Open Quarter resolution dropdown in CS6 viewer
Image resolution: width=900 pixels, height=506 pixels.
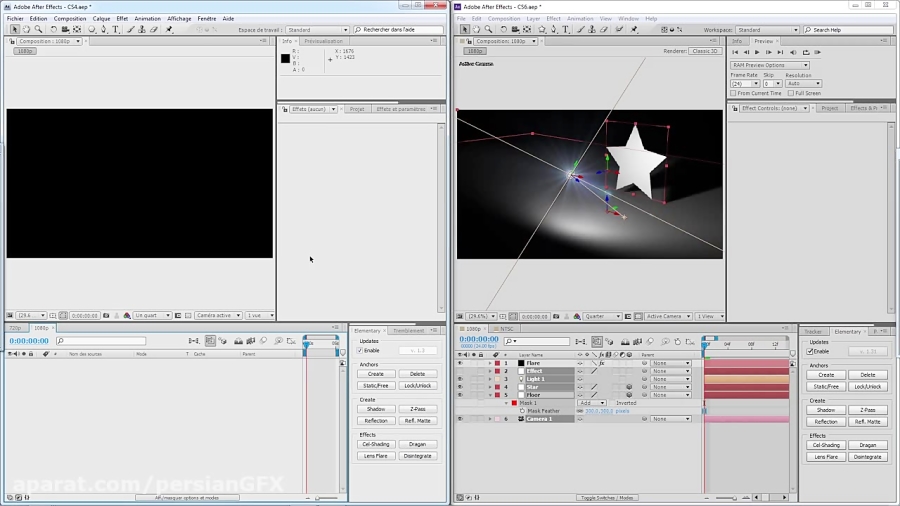click(x=602, y=316)
